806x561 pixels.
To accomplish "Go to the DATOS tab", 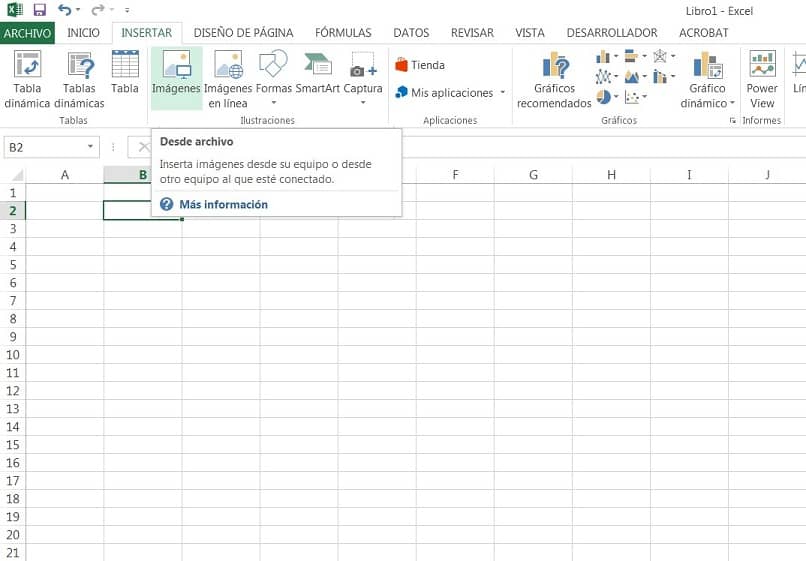I will point(411,33).
